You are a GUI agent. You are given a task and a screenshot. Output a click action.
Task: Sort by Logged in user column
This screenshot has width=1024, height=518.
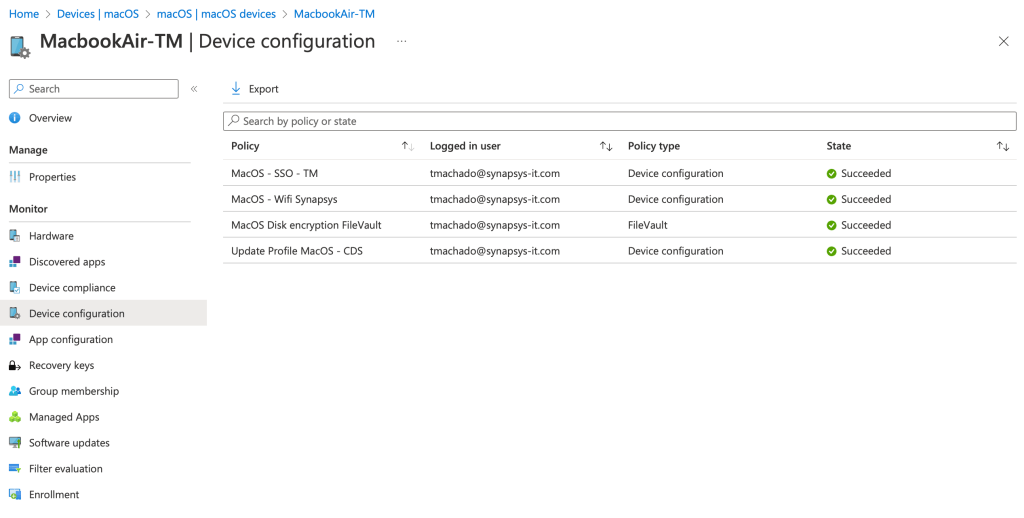(x=605, y=146)
